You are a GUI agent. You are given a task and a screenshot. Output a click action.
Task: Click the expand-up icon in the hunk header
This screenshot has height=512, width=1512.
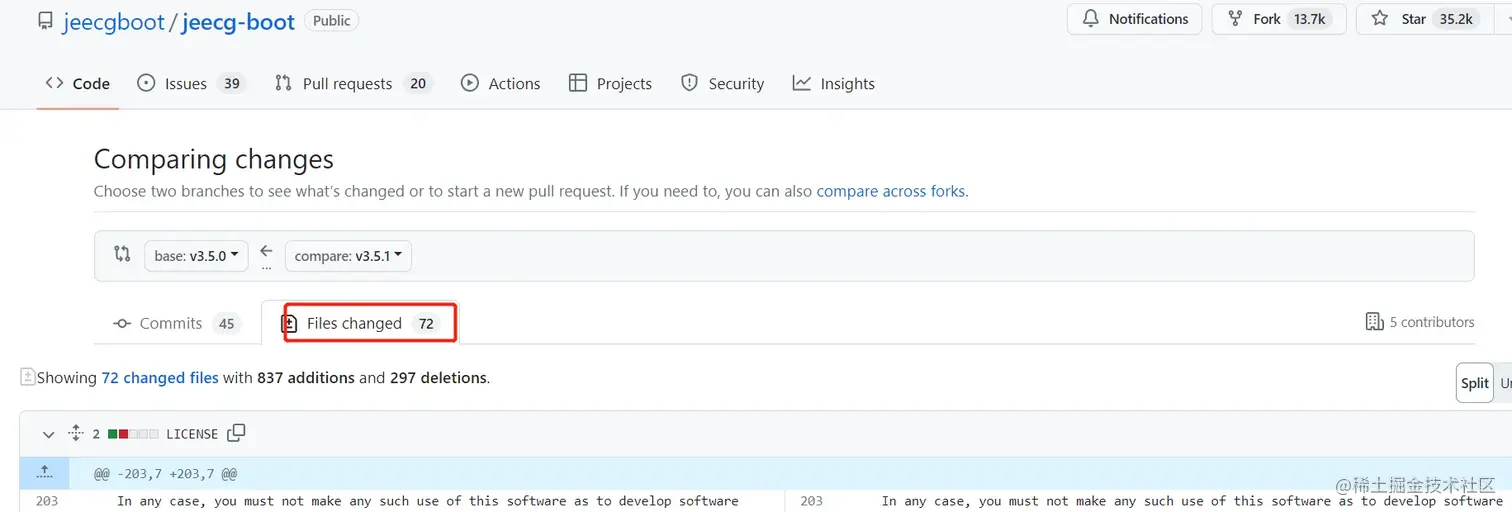45,472
